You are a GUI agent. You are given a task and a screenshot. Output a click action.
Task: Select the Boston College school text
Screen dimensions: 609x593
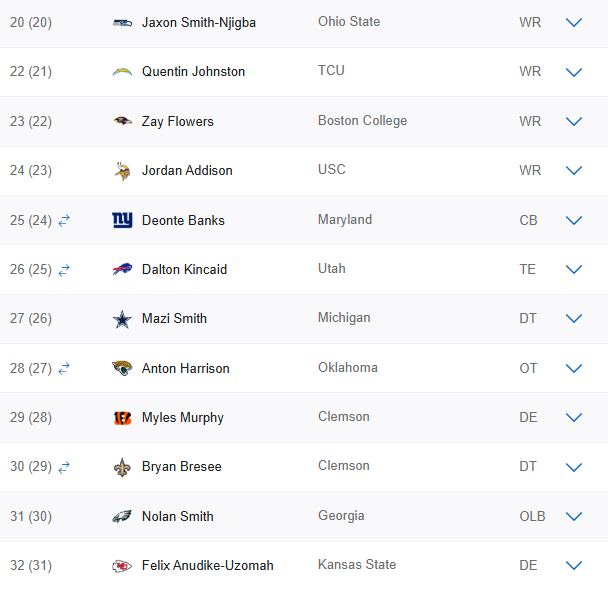[x=362, y=121]
